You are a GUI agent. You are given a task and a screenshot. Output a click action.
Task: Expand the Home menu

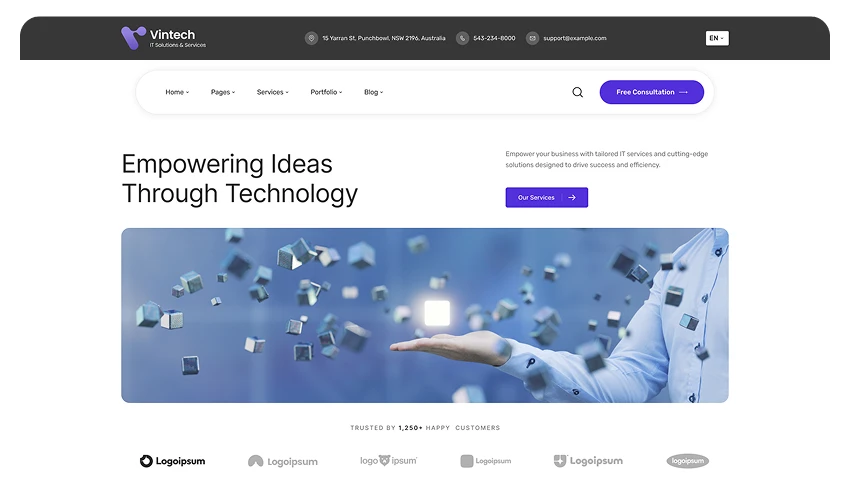(177, 92)
